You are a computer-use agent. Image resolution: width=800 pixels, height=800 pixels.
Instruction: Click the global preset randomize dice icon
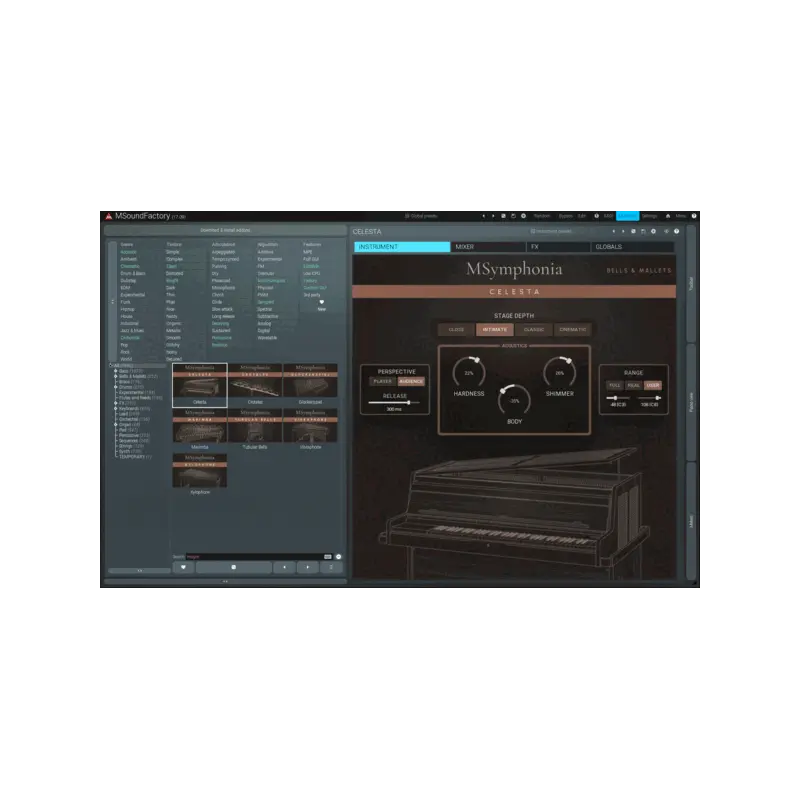tap(503, 216)
